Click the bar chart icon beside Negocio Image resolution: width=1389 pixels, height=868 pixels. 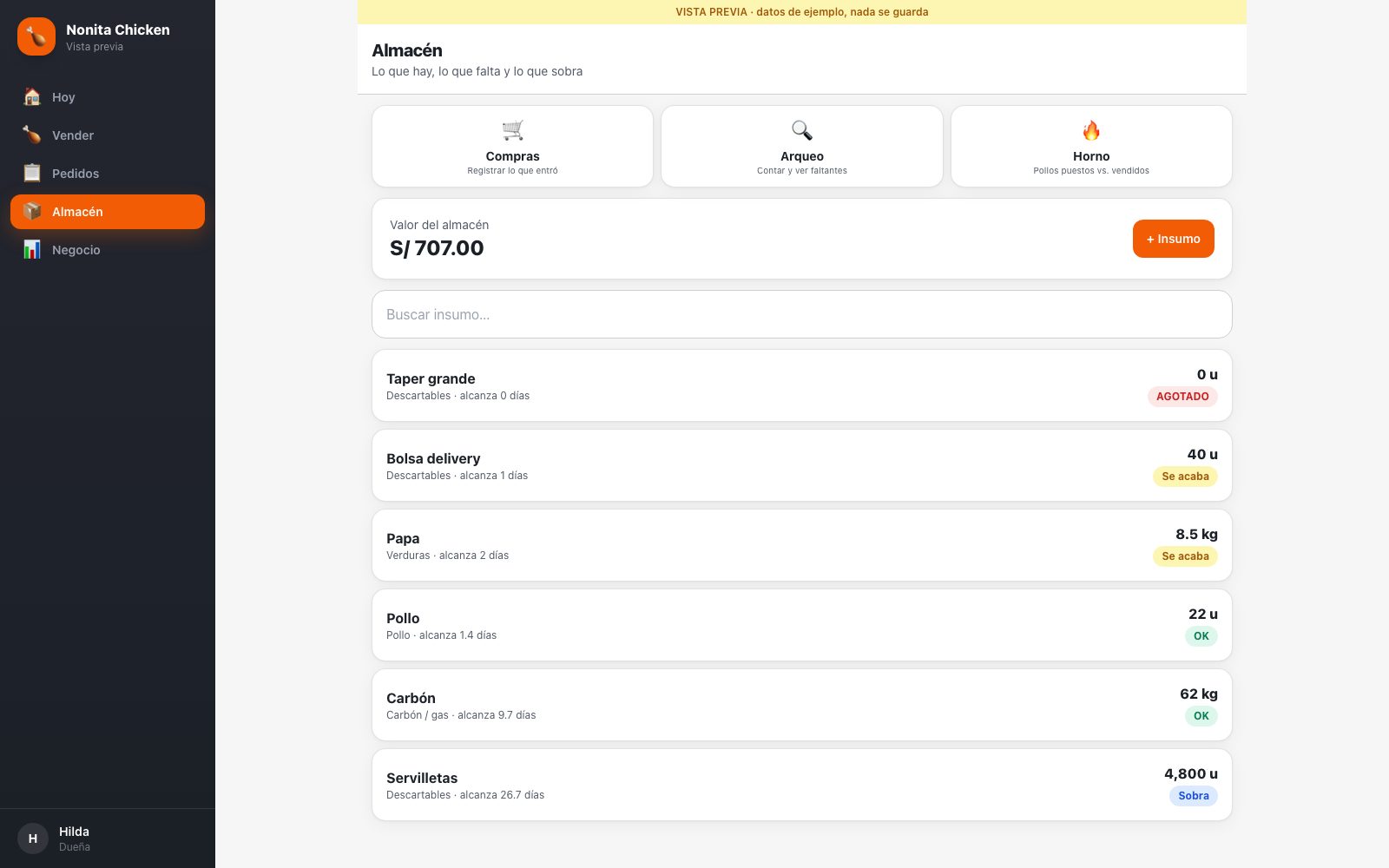coord(32,250)
